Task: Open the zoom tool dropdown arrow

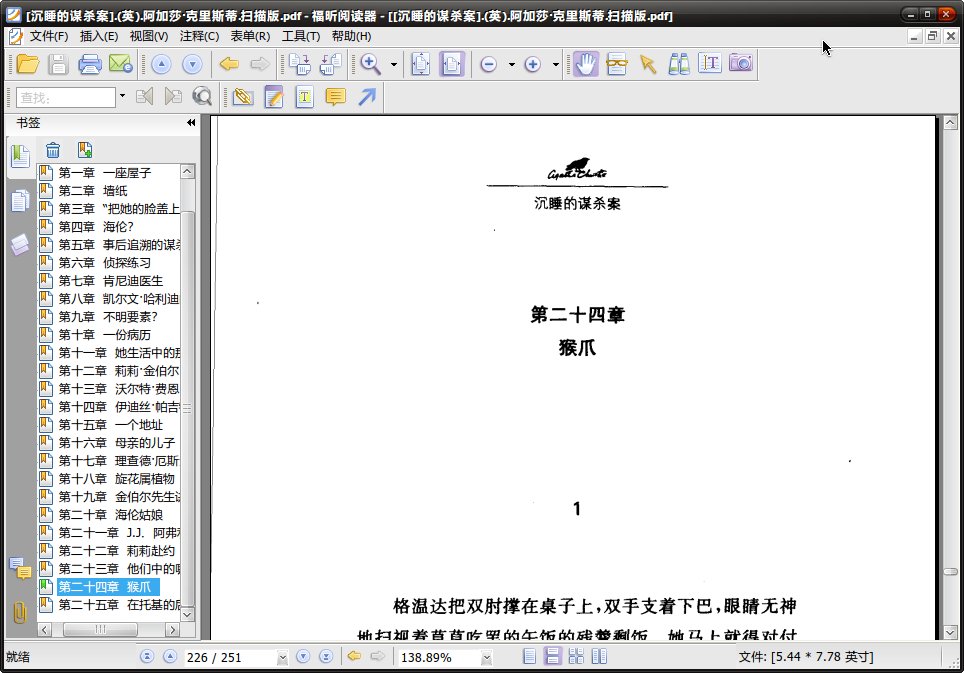Action: pyautogui.click(x=393, y=64)
